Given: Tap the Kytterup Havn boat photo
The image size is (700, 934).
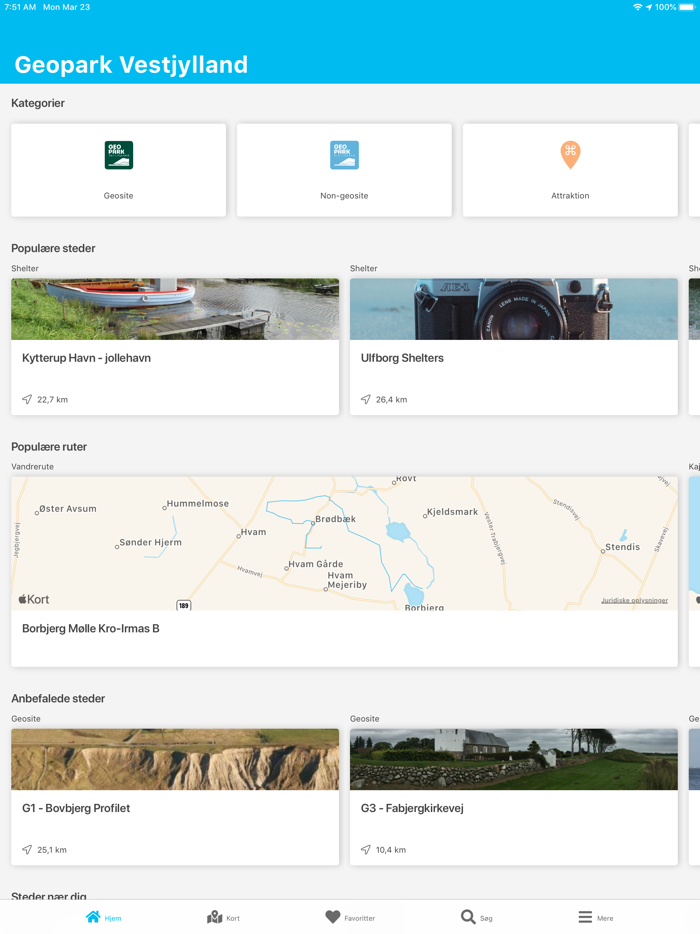Looking at the screenshot, I should pos(175,309).
